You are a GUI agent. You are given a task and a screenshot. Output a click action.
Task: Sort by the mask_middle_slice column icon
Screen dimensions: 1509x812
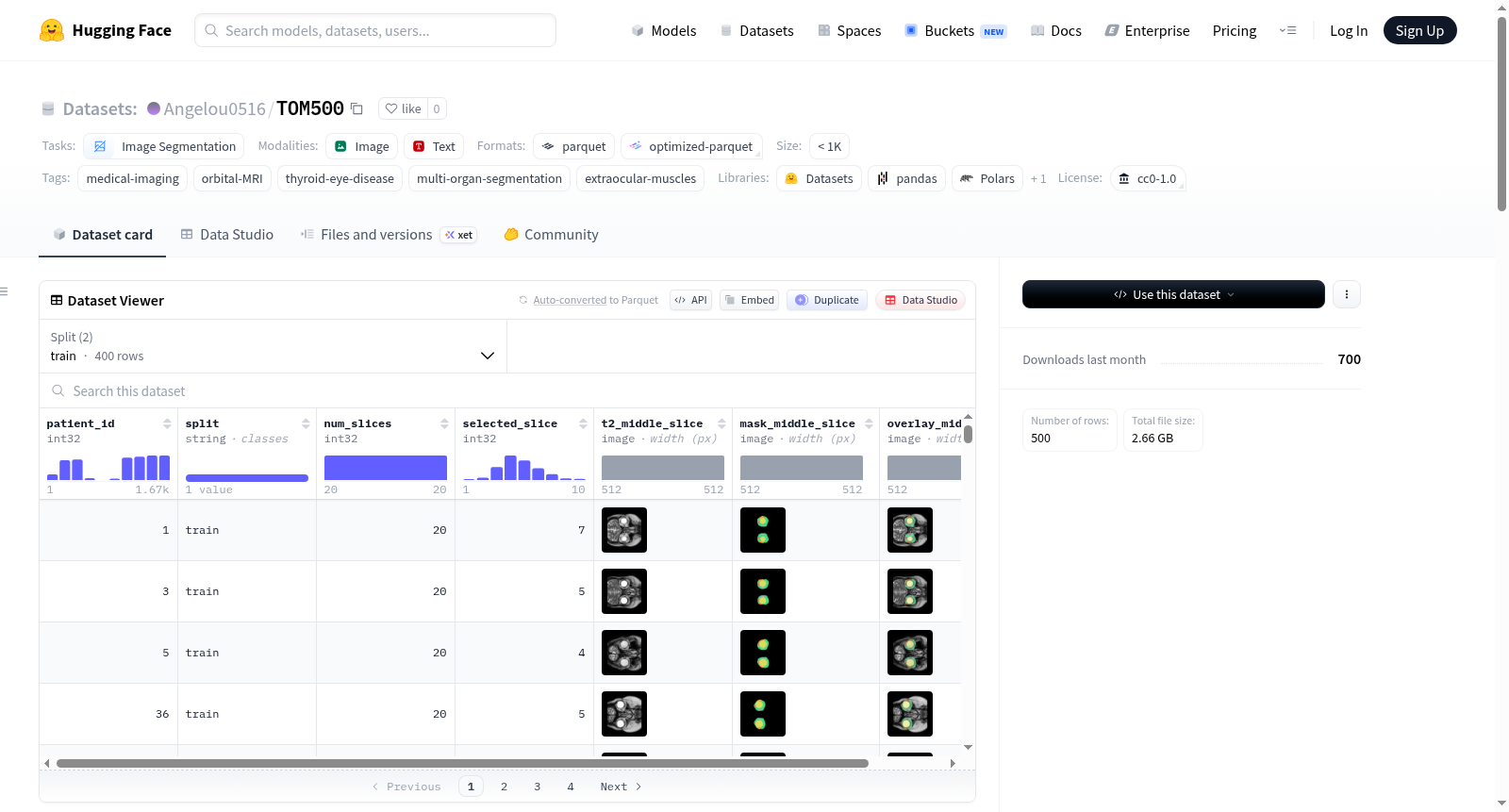[869, 423]
